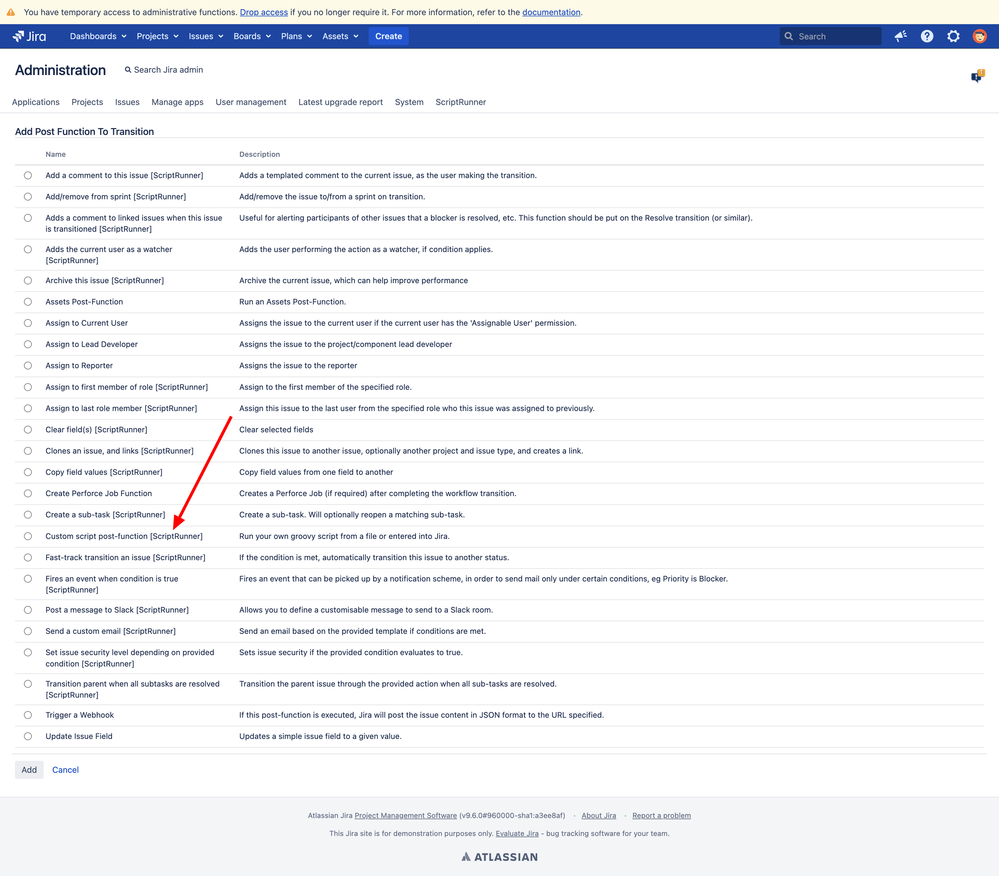Select Assign to first member of role radio
The height and width of the screenshot is (876, 999).
[28, 387]
